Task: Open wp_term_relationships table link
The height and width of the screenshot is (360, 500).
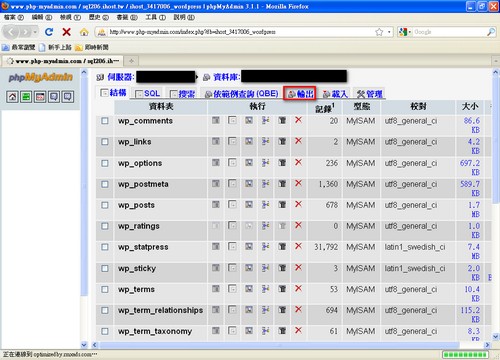Action: (160, 310)
